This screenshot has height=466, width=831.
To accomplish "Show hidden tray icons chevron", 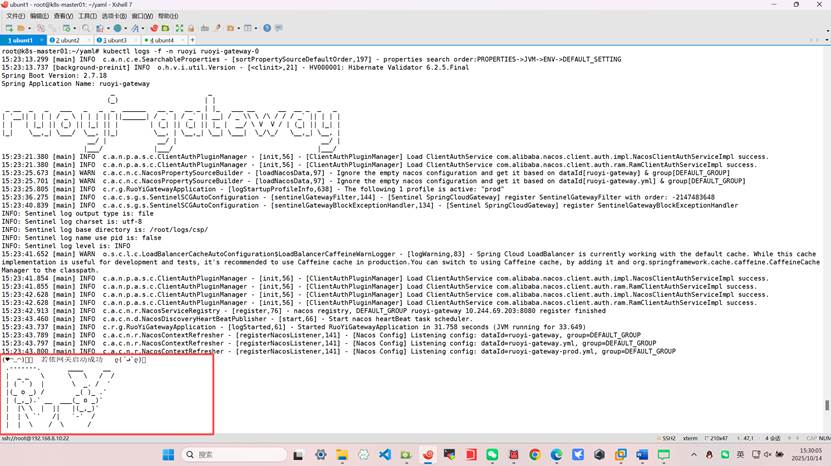I will click(694, 454).
